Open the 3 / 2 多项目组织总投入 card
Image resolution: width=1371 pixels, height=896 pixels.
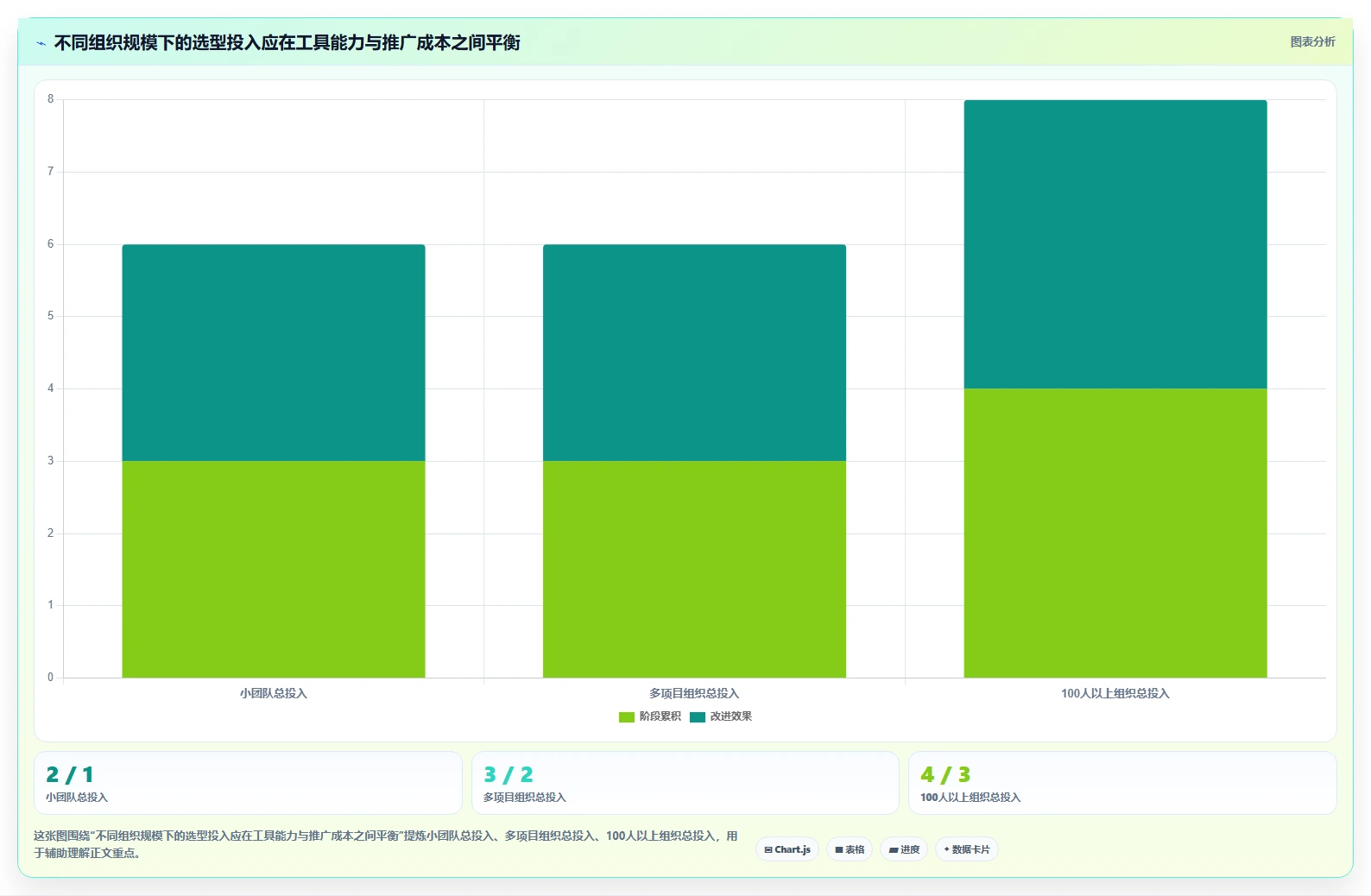685,783
